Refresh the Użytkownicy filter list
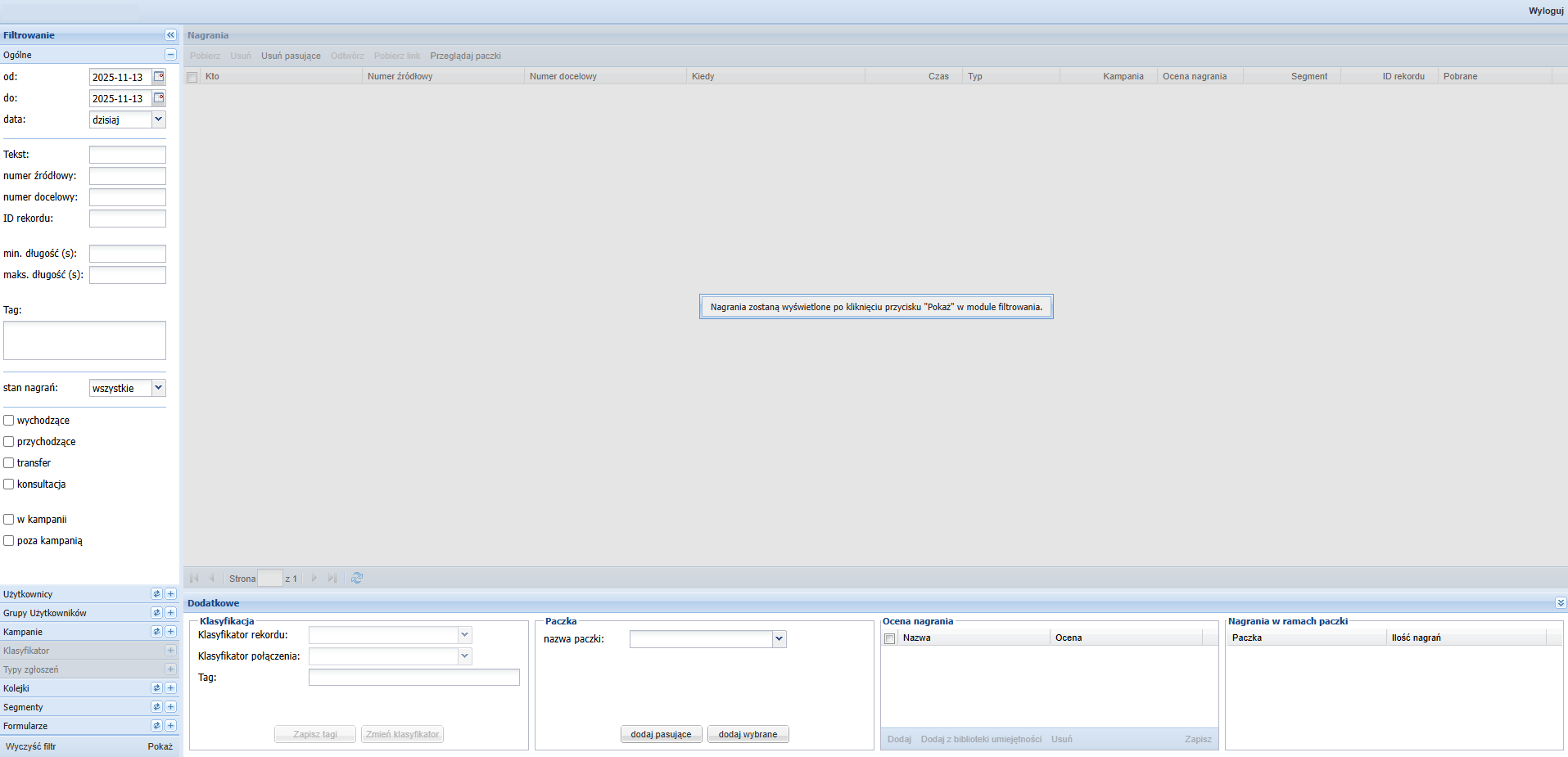Image resolution: width=1568 pixels, height=757 pixels. [x=156, y=594]
